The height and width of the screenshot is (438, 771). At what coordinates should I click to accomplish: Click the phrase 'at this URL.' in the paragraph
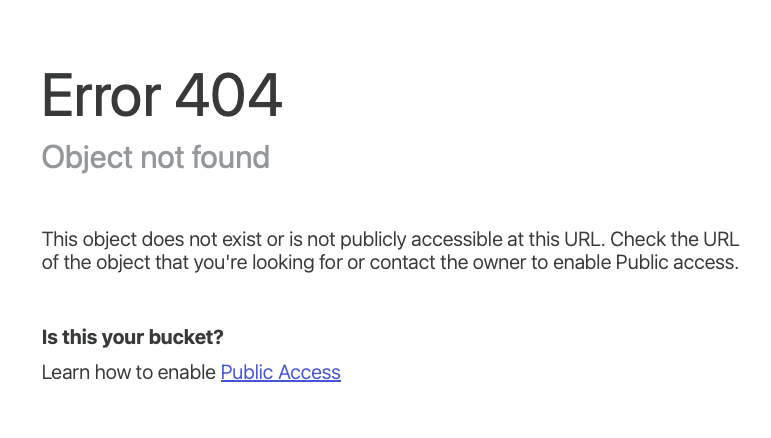[555, 240]
